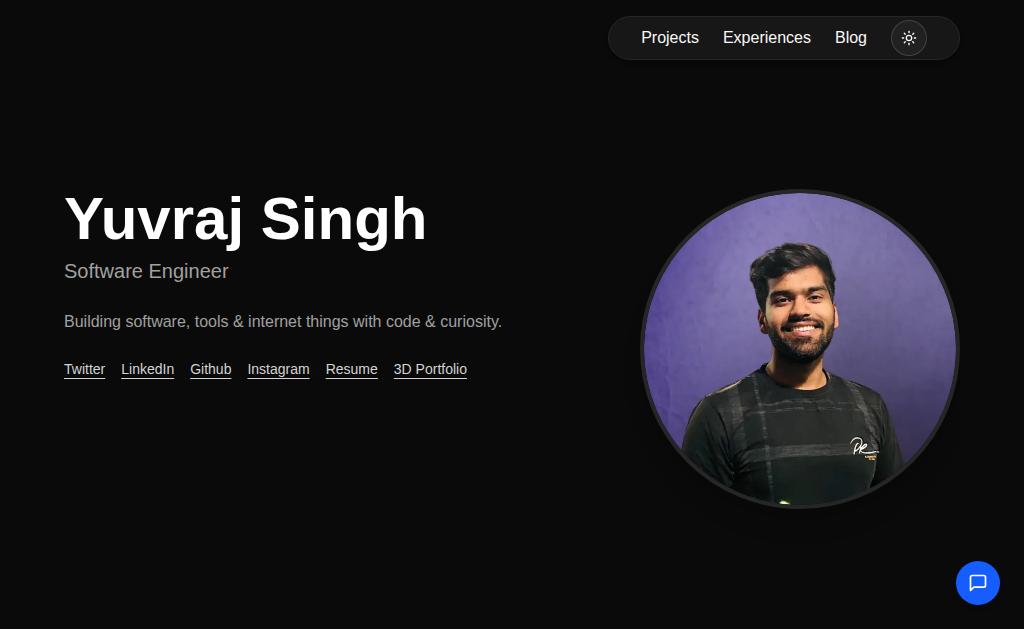This screenshot has width=1024, height=629.
Task: Click the Building software tagline text
Action: pyautogui.click(x=283, y=321)
